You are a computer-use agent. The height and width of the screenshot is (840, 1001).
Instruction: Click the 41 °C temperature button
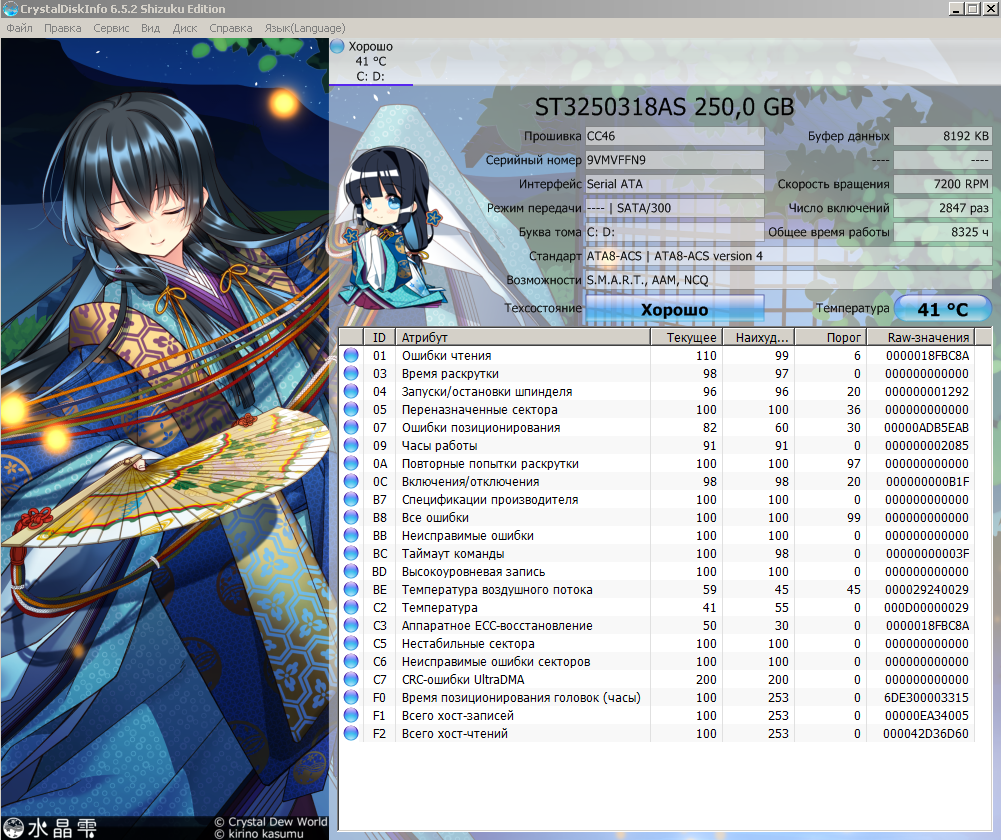[x=943, y=310]
